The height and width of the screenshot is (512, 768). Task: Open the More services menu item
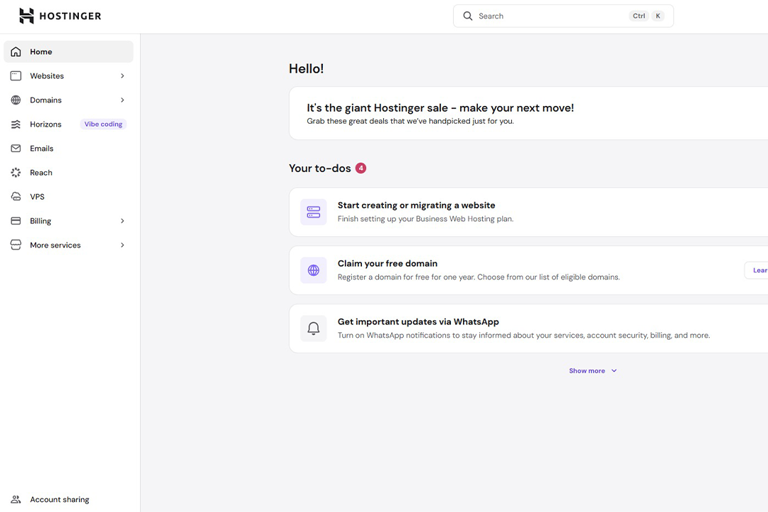coord(69,245)
